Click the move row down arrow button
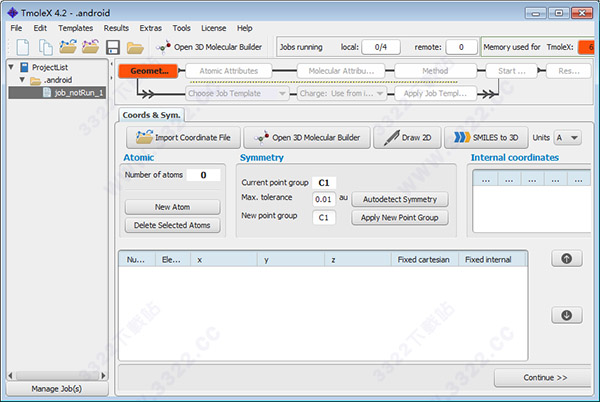 click(566, 315)
